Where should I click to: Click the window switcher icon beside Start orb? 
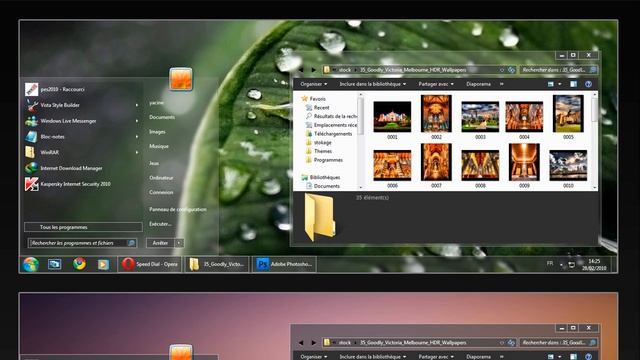[54, 264]
